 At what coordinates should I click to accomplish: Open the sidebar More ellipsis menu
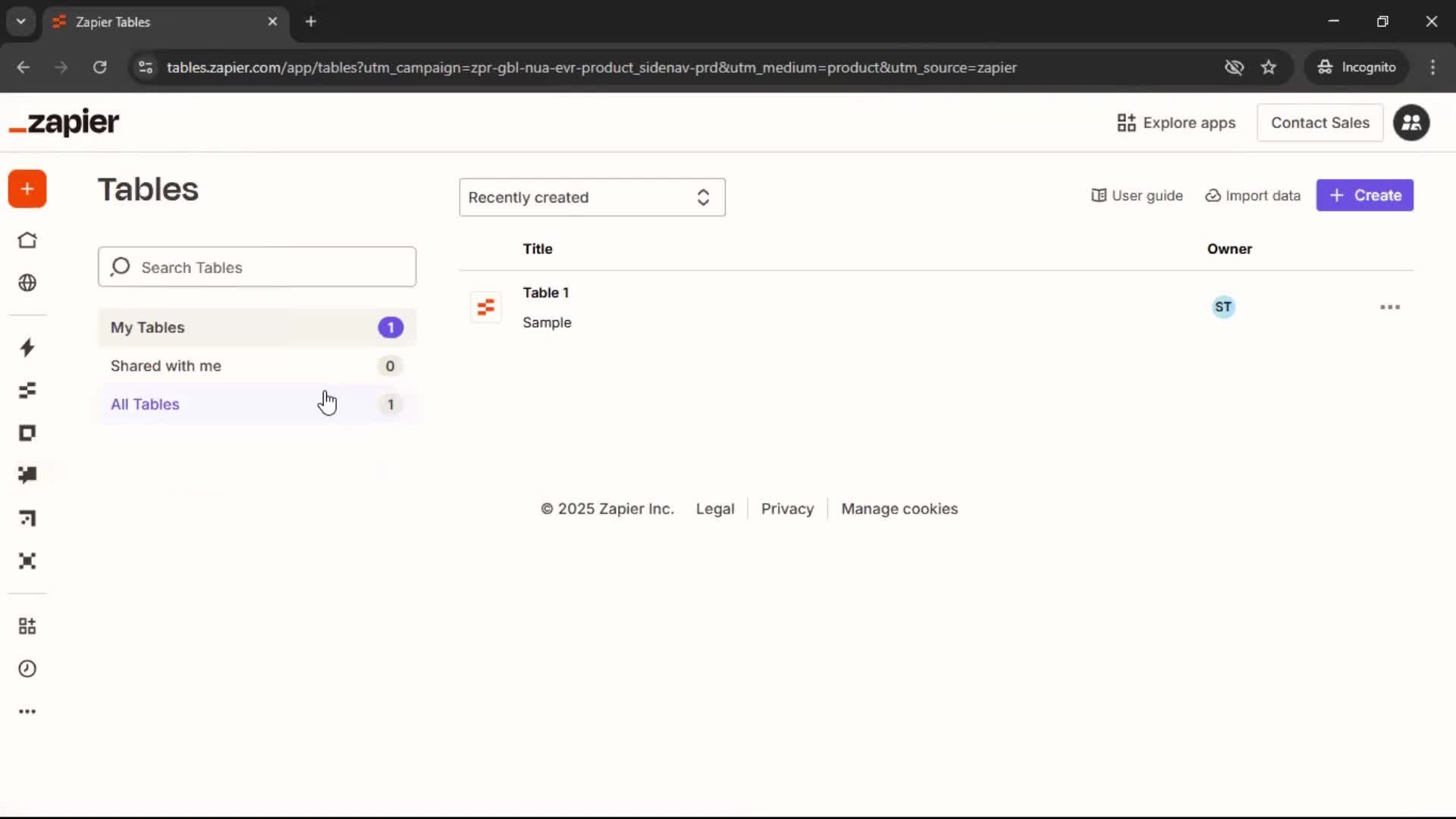pos(27,711)
